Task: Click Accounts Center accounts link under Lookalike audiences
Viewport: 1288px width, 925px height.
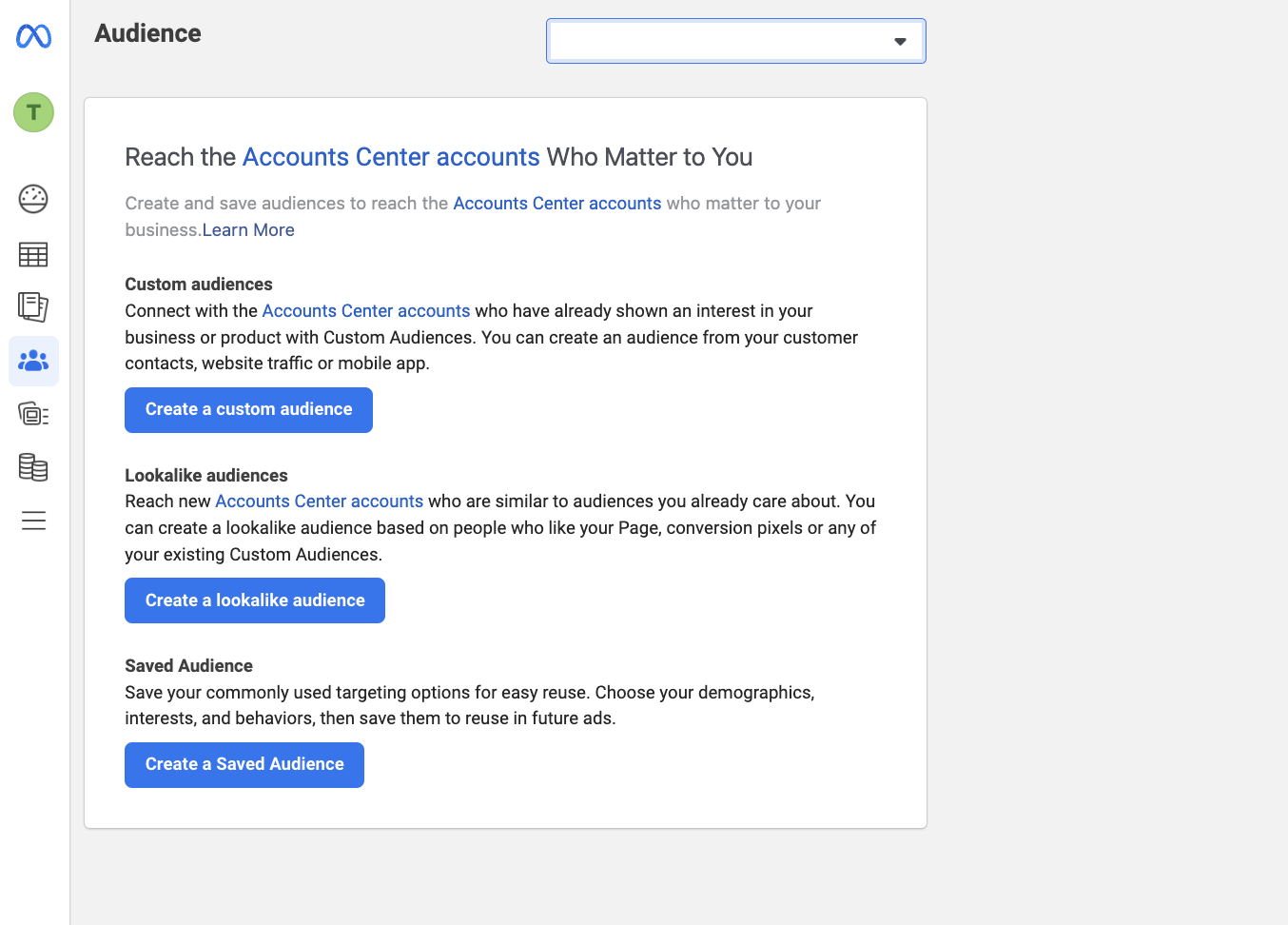Action: coord(320,502)
